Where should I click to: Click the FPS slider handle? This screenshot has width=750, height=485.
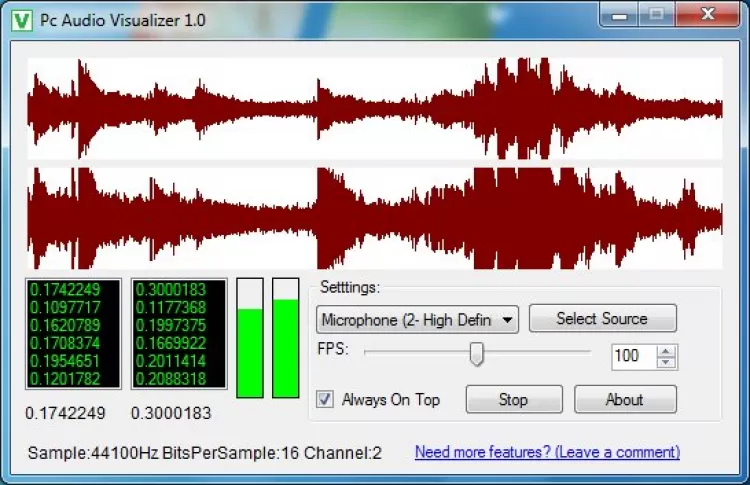point(476,354)
